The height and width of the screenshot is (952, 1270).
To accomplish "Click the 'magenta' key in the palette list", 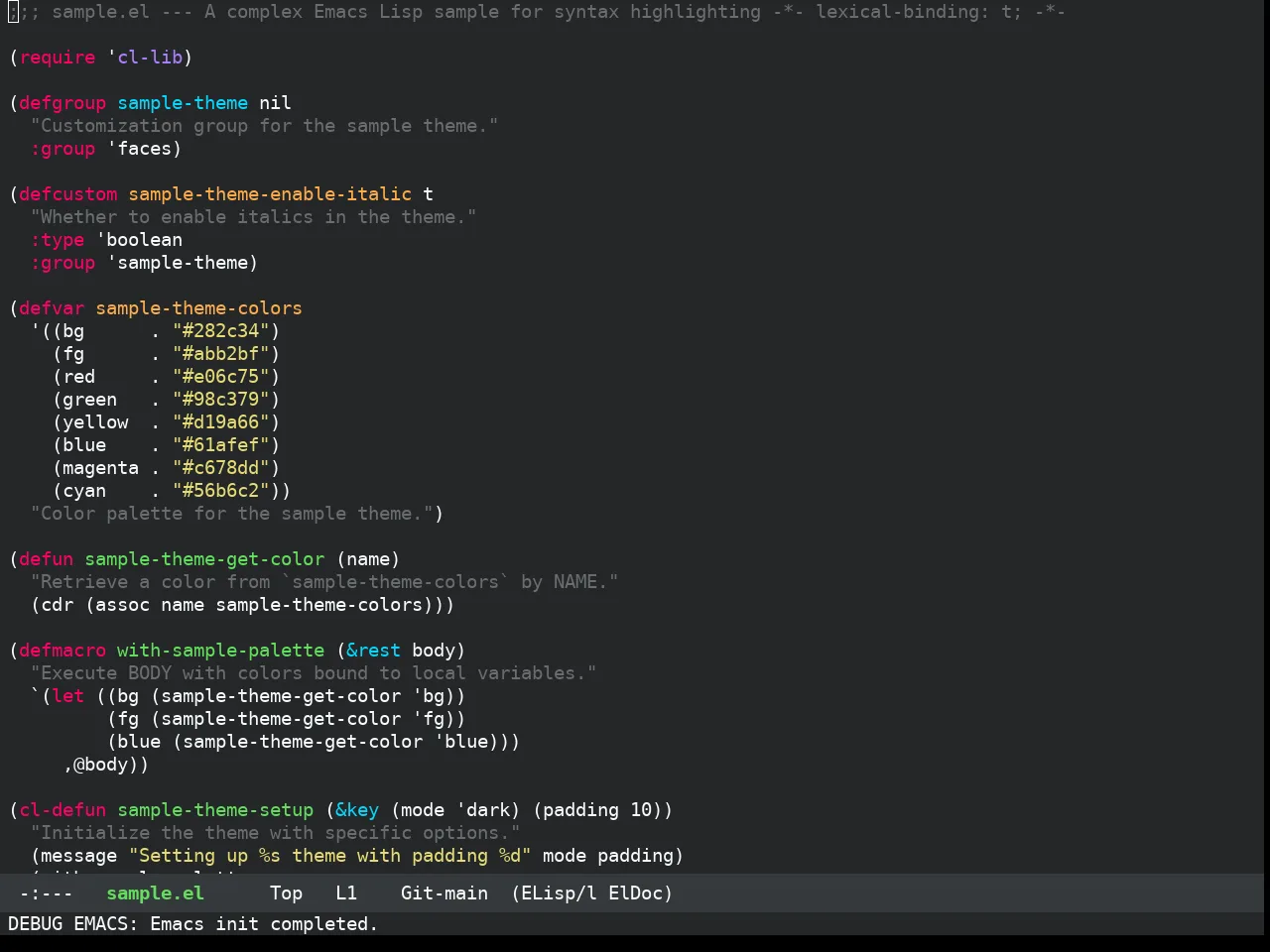I will click(101, 468).
